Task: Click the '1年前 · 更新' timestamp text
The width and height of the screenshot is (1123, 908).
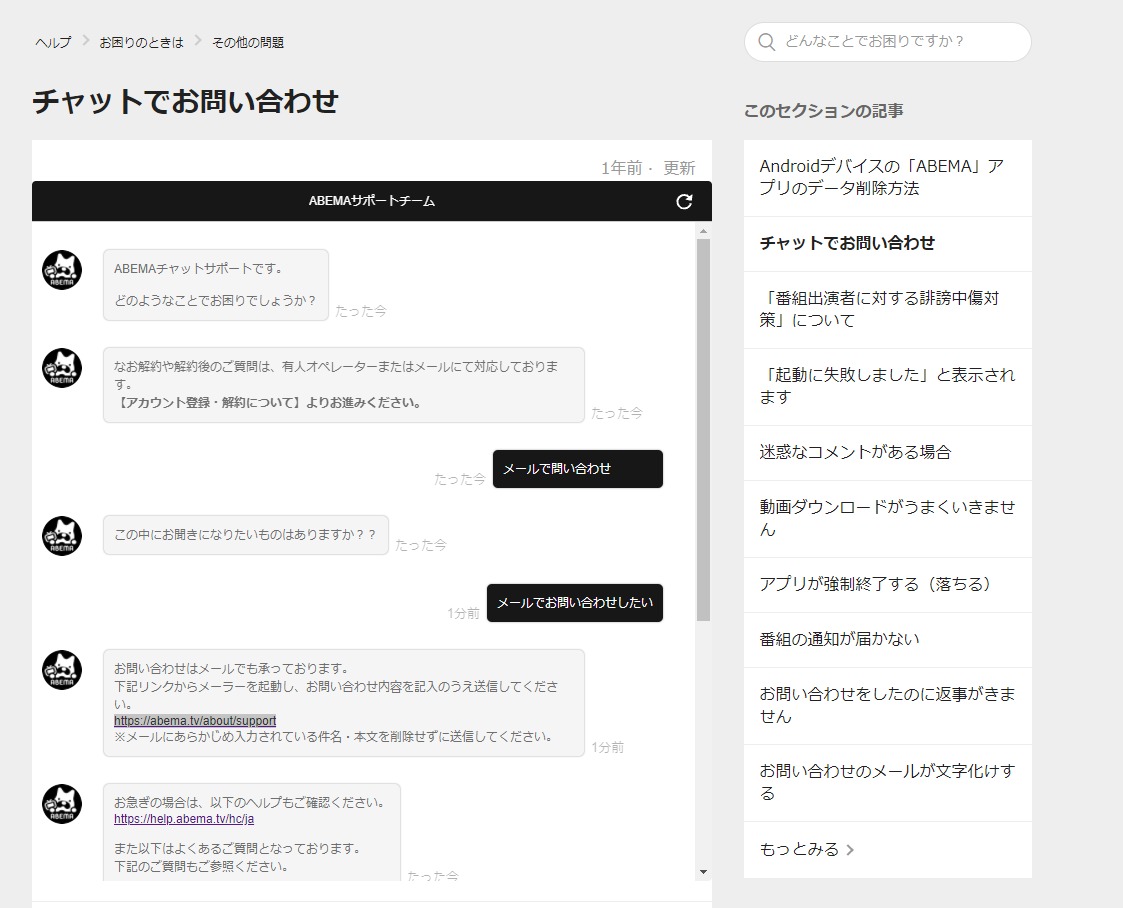Action: coord(647,168)
